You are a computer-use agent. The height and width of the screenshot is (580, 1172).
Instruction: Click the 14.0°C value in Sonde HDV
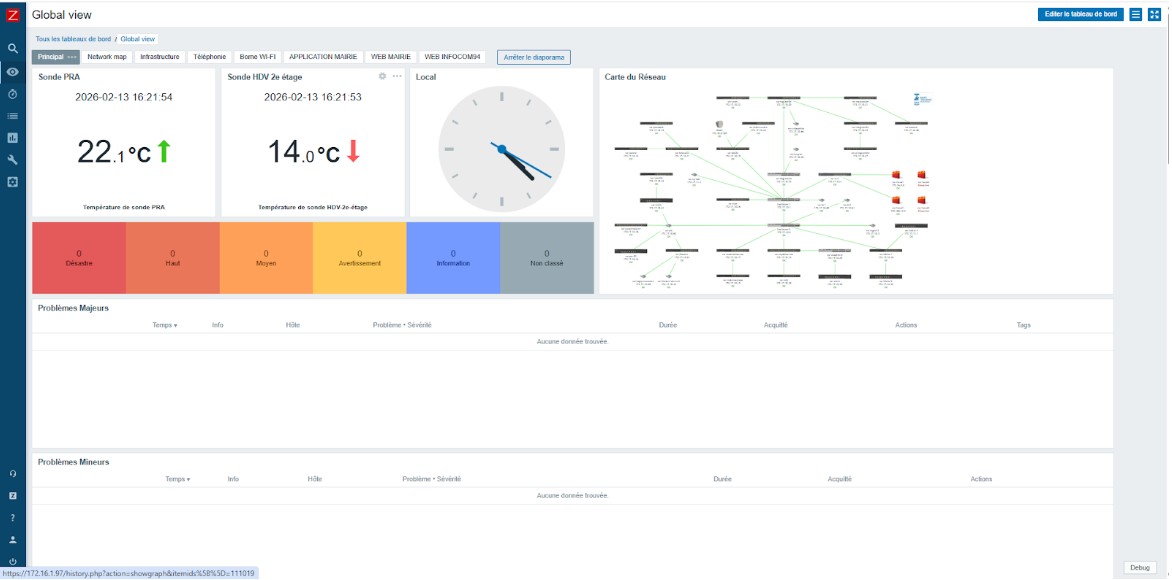point(303,152)
